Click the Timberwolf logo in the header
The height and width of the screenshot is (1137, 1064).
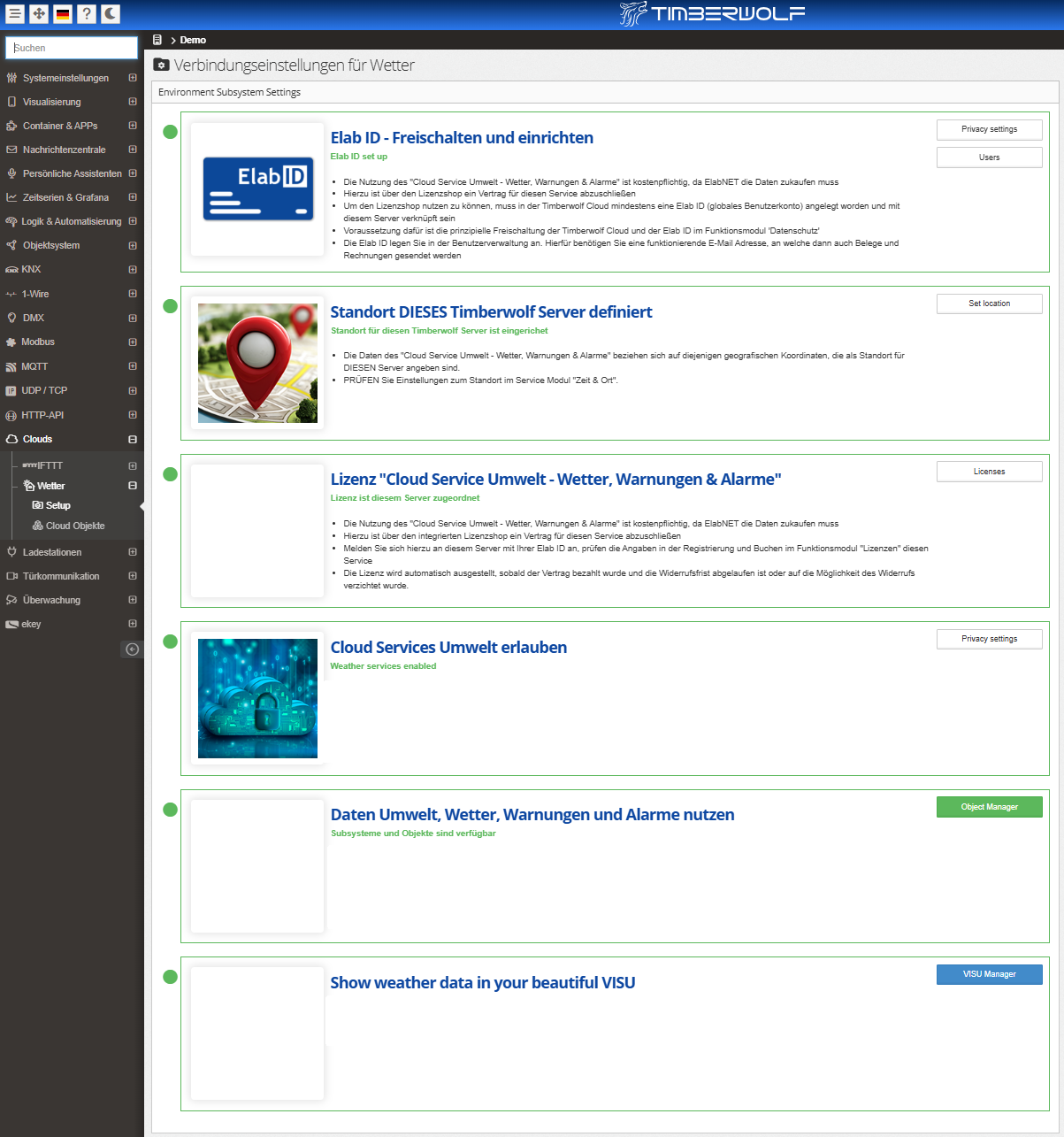(712, 13)
